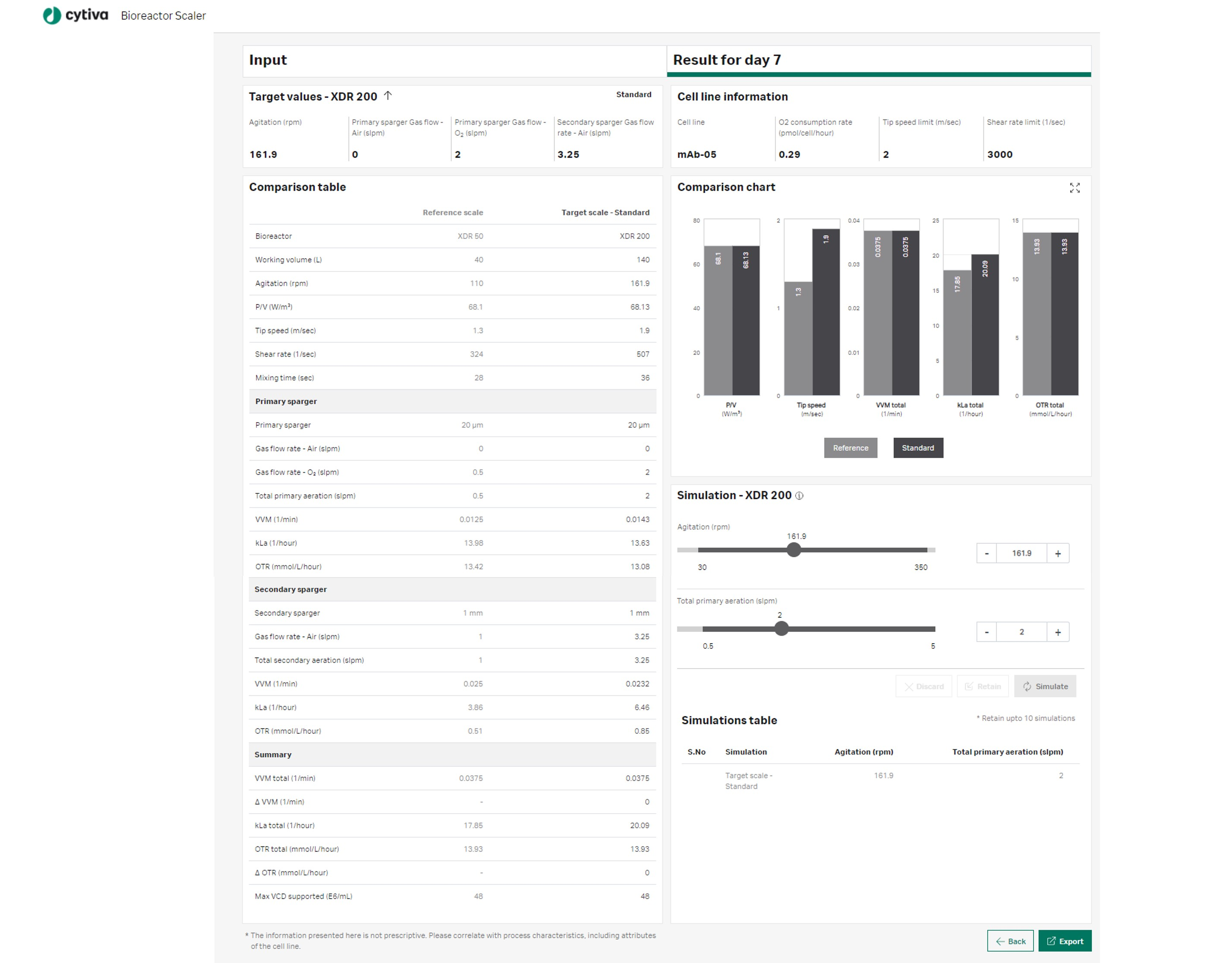Go Back using the arrow button
Viewport: 1232px width, 963px height.
pos(1010,941)
